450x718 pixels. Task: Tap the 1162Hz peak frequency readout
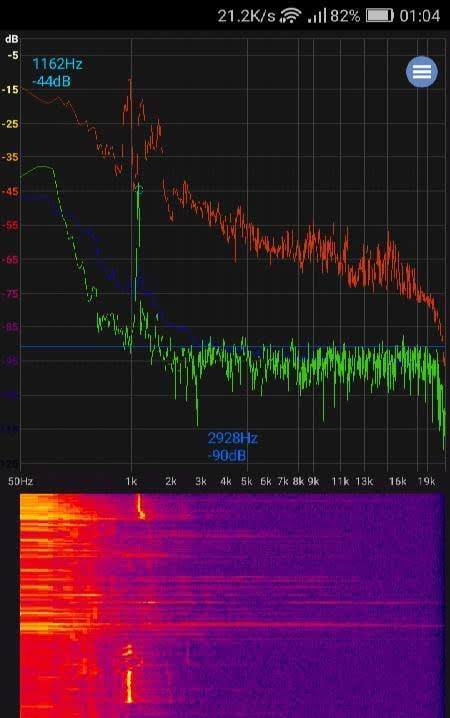click(57, 64)
